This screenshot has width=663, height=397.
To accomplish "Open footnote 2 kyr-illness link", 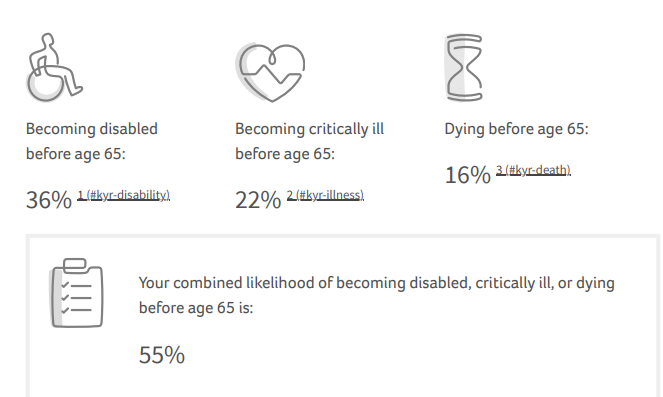I will [325, 195].
